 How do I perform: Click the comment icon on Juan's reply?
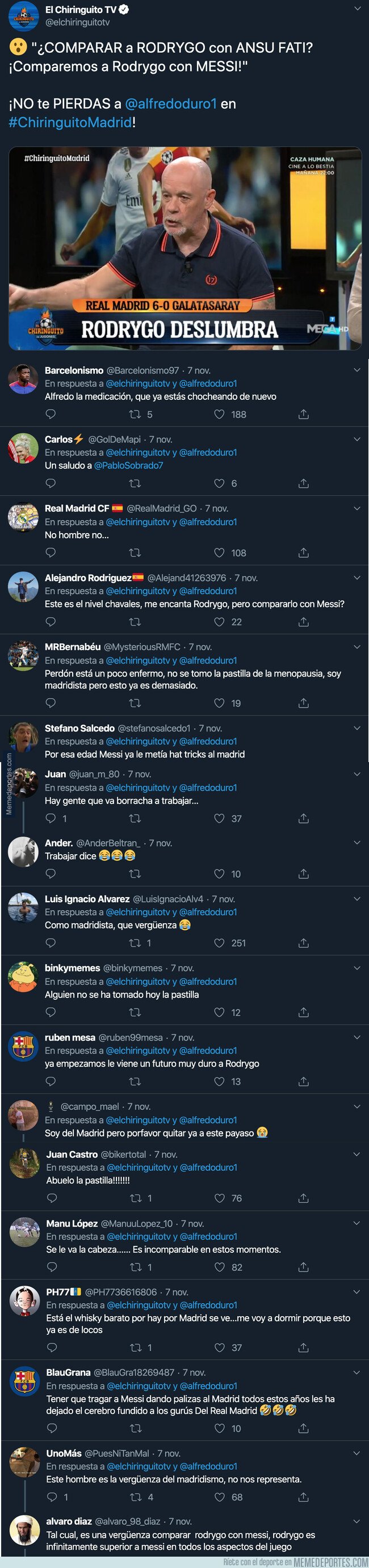51,819
